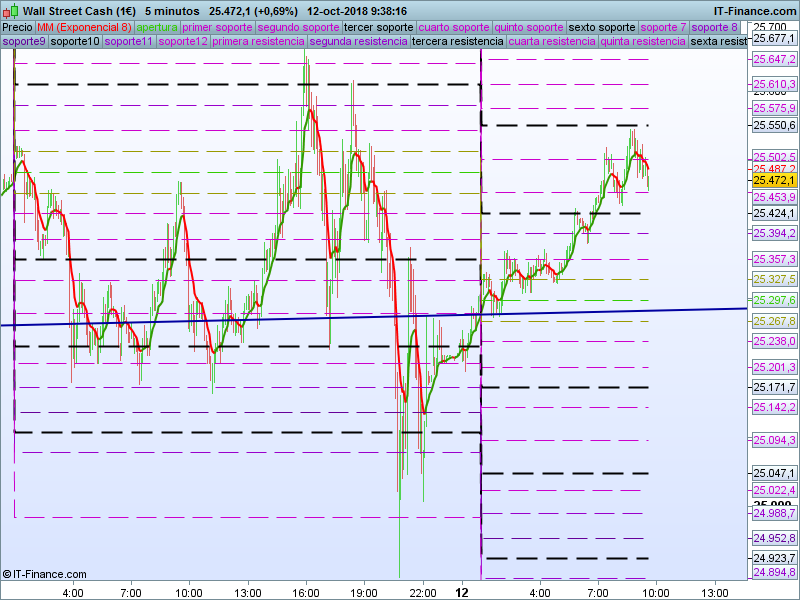Click the soporte11 label
Viewport: 800px width, 600px height.
129,41
